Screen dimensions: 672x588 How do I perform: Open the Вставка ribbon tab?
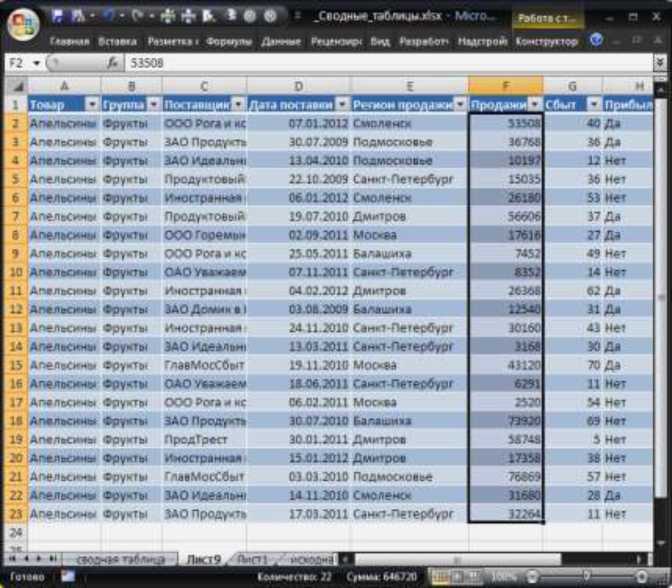coord(118,42)
